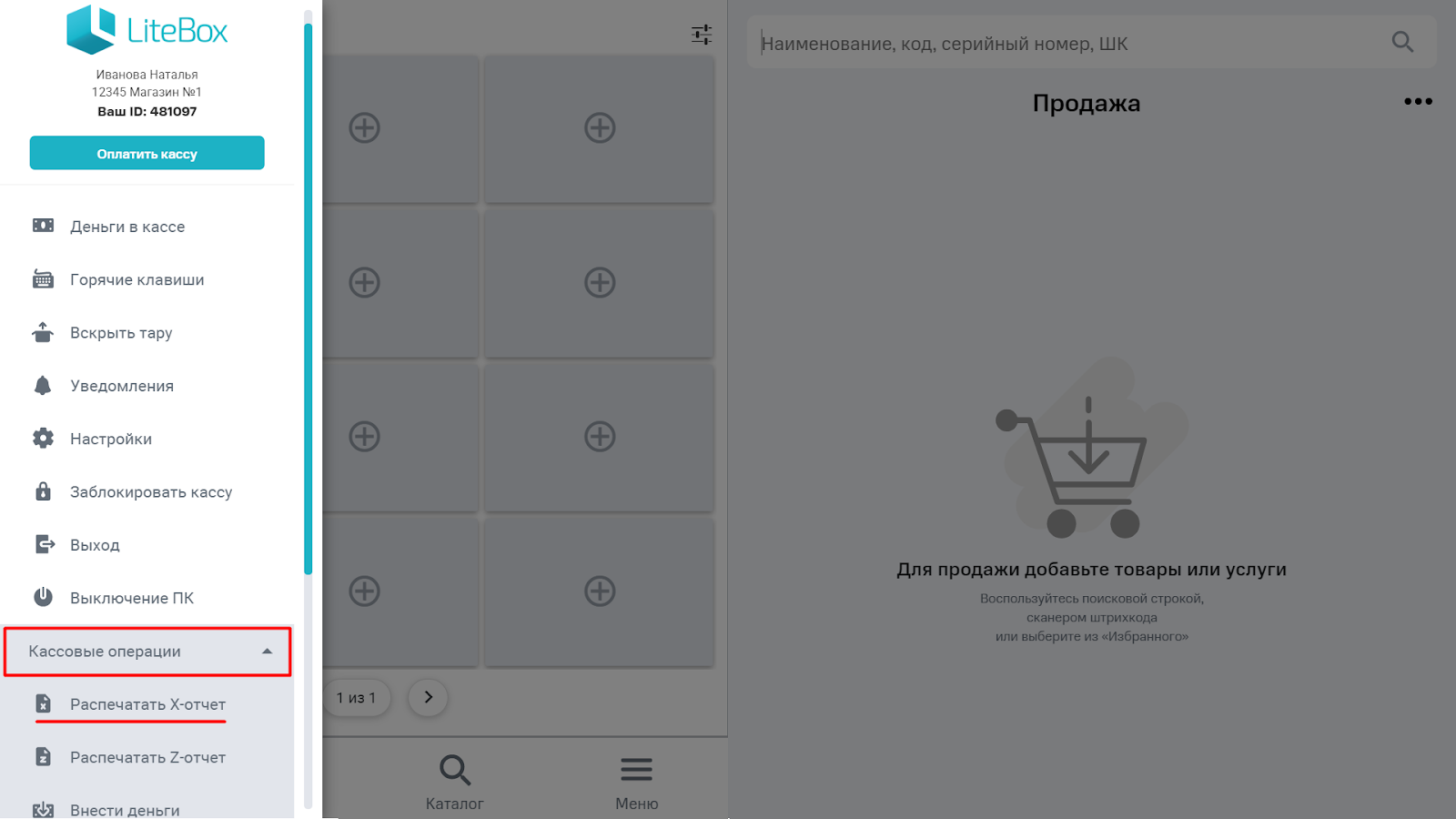Open the three-dots menu next to Продажа
This screenshot has width=1456, height=819.
pyautogui.click(x=1418, y=101)
